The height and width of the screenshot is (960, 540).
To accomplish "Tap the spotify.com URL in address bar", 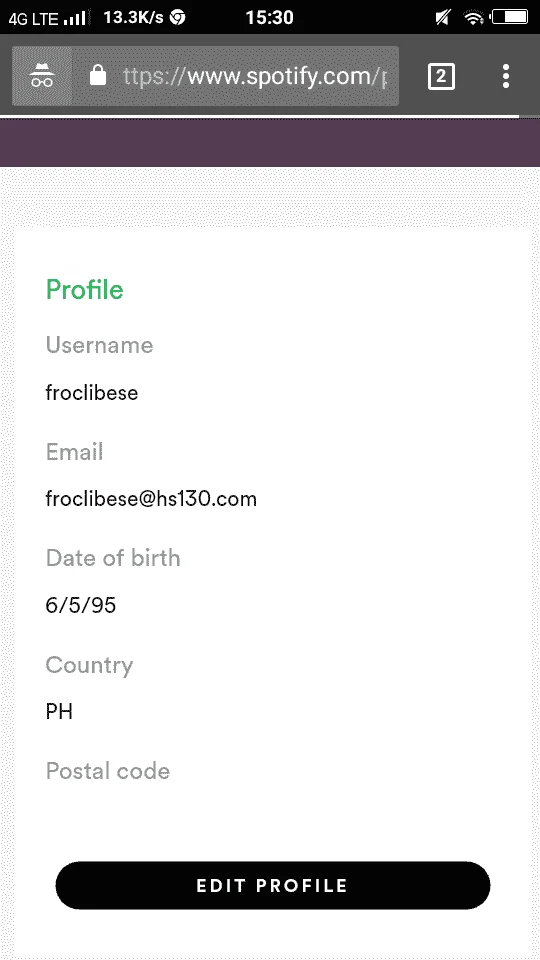I will (x=255, y=77).
